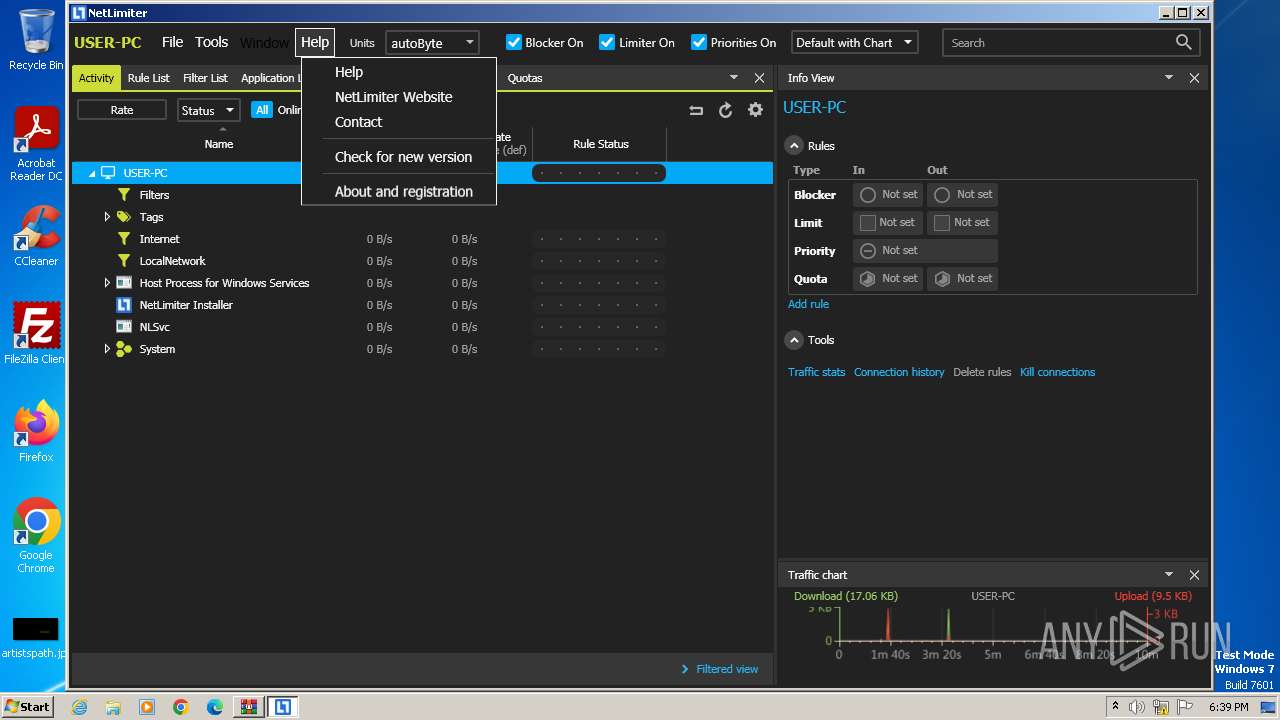Click the refresh icon in Activity toolbar

tap(726, 110)
